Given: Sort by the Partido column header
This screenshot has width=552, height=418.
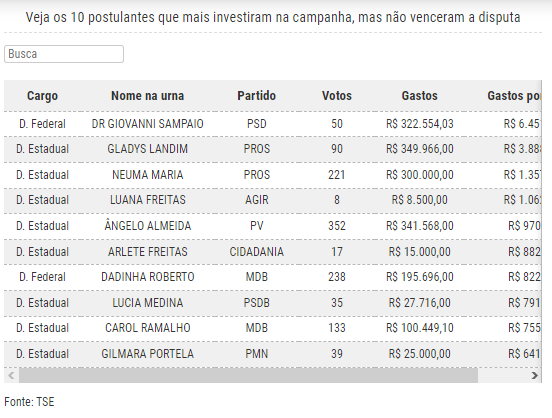Looking at the screenshot, I should [x=257, y=96].
